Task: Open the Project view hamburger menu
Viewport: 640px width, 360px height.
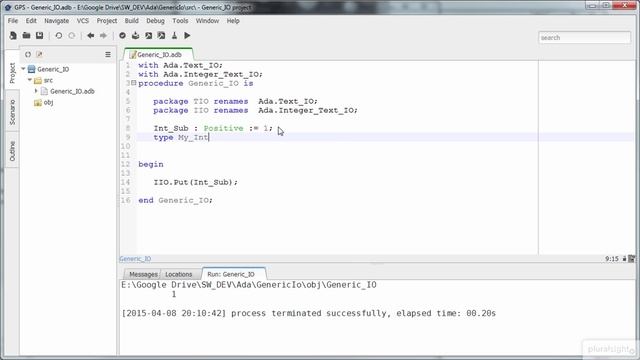Action: (x=108, y=54)
